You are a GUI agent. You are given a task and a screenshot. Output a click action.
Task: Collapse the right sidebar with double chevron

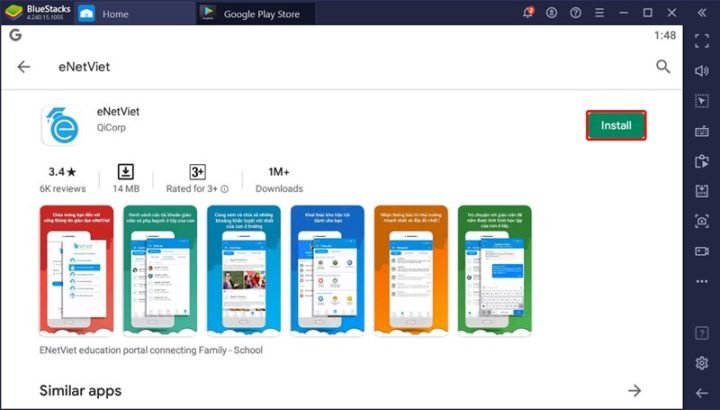(702, 13)
